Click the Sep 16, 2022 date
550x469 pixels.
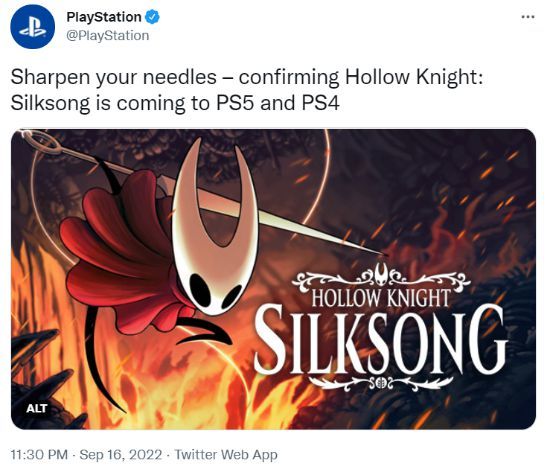click(x=121, y=455)
